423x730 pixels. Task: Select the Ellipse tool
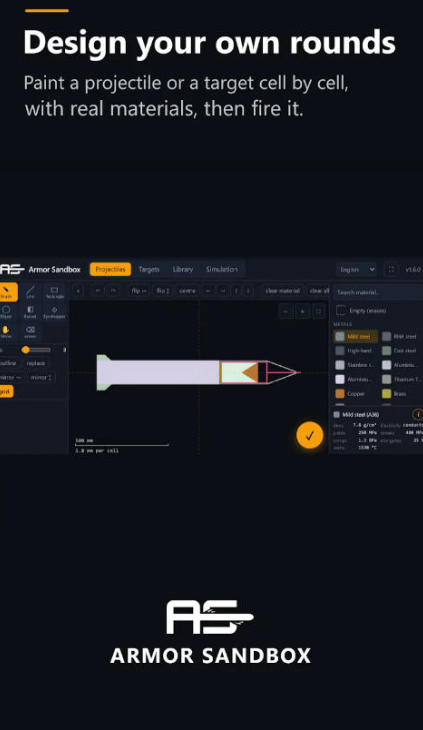coord(6,311)
